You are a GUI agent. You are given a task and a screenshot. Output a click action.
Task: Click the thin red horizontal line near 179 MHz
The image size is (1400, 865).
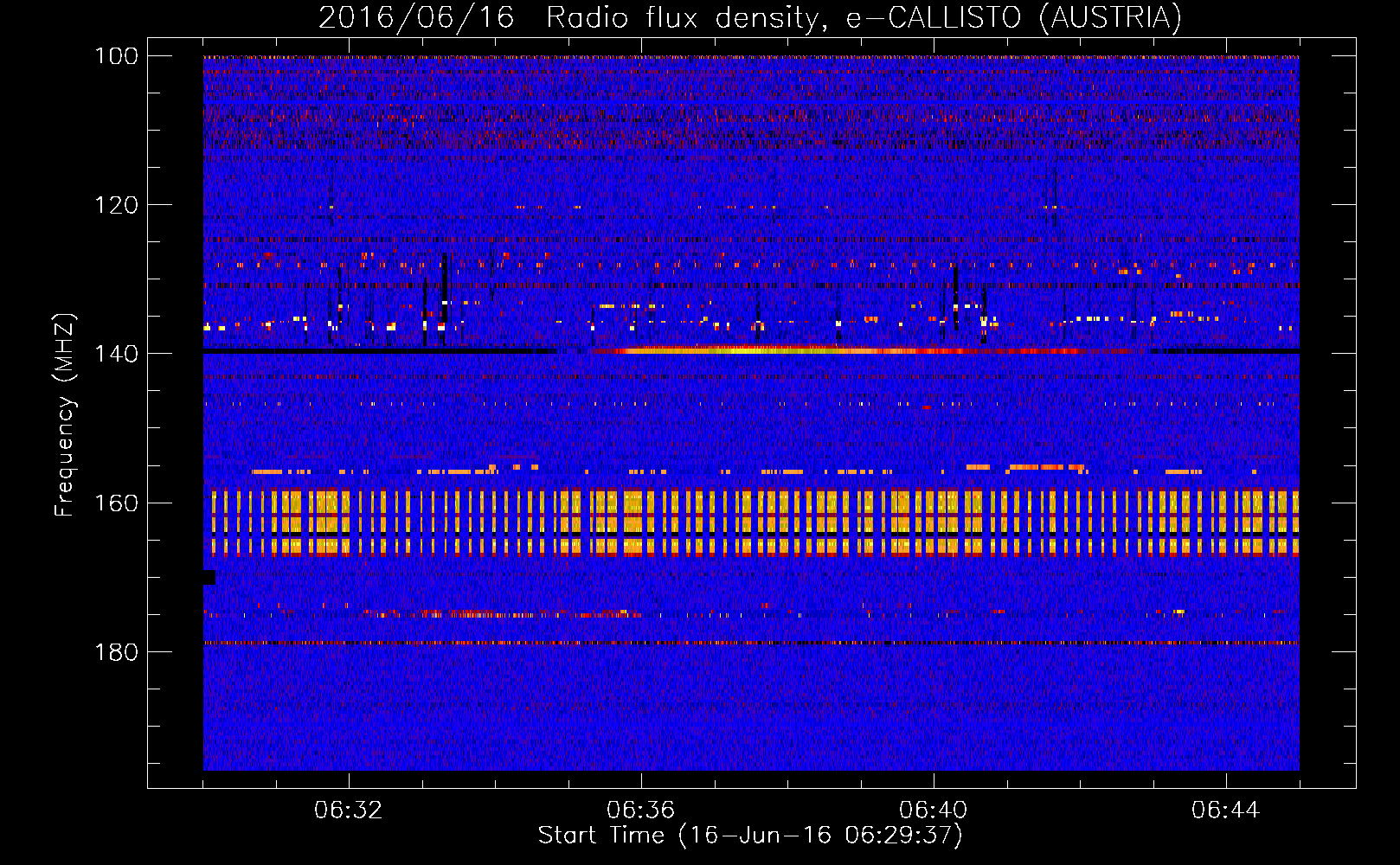tap(751, 643)
